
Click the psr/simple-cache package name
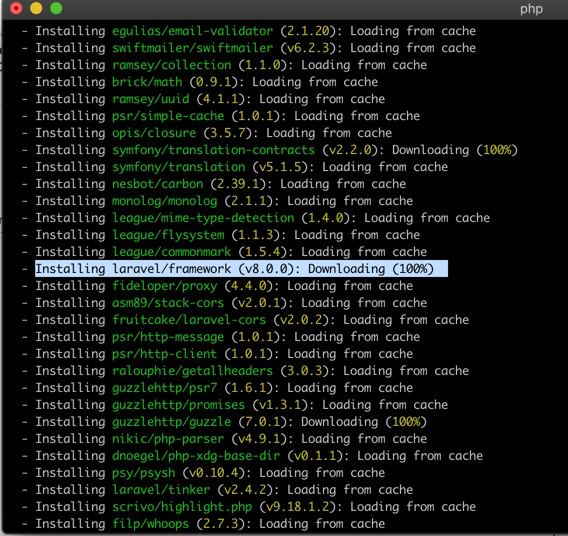[168, 116]
